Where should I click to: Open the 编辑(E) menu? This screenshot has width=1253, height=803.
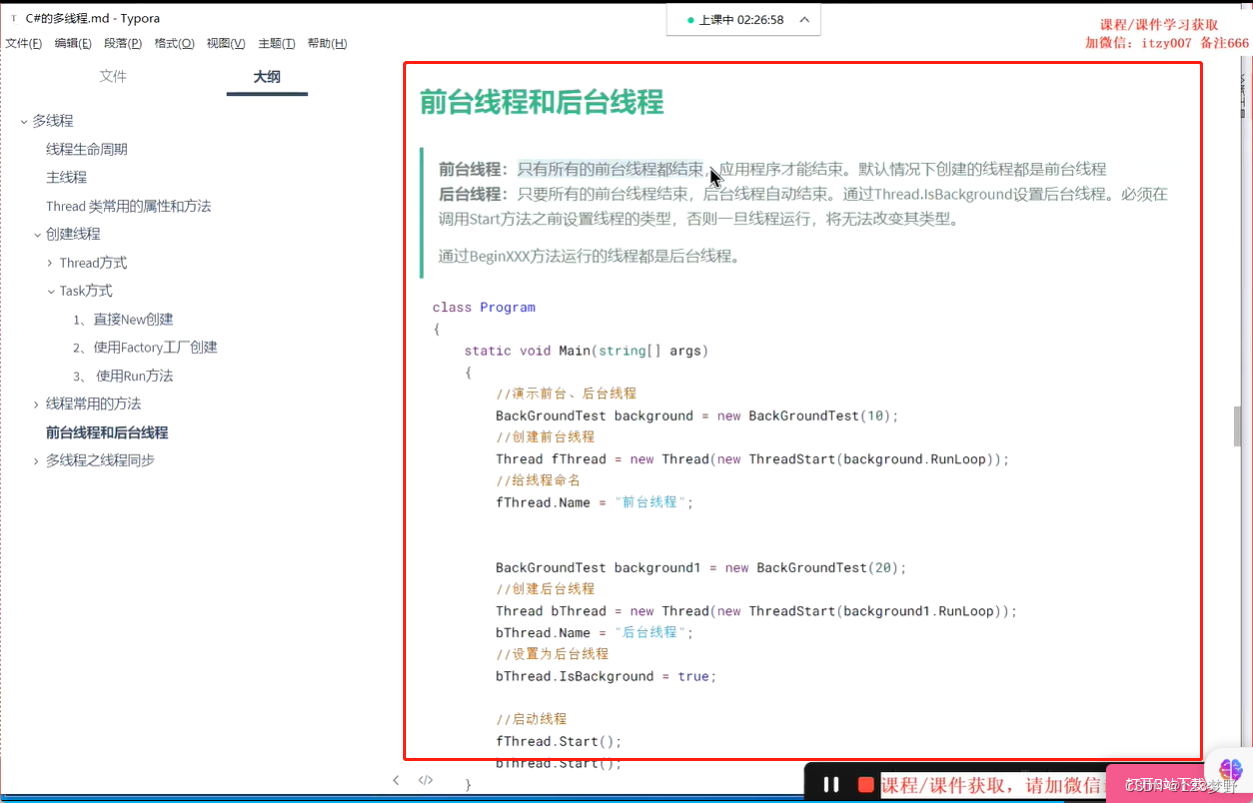(x=73, y=43)
